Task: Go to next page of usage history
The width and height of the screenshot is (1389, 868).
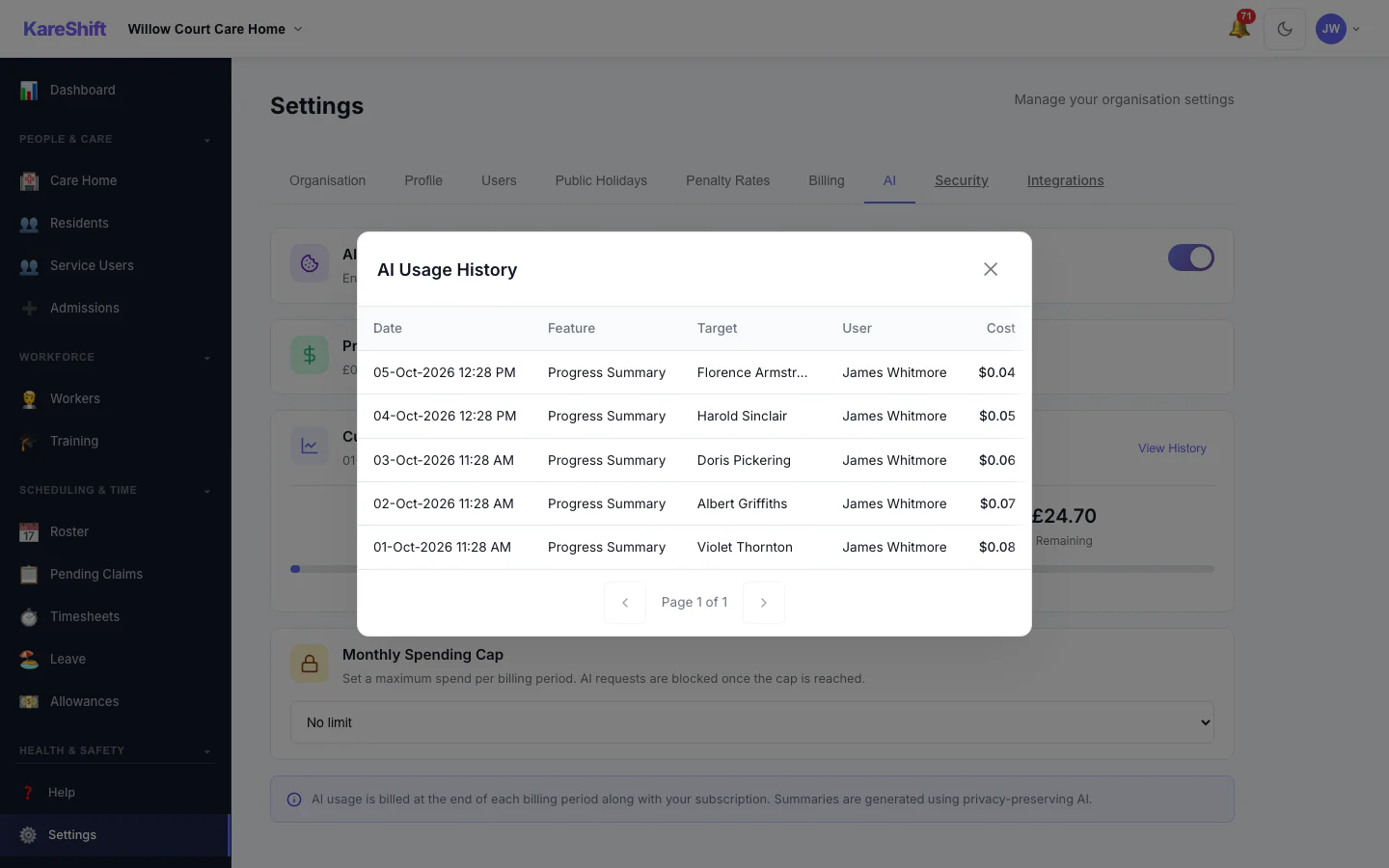Action: coord(764,603)
